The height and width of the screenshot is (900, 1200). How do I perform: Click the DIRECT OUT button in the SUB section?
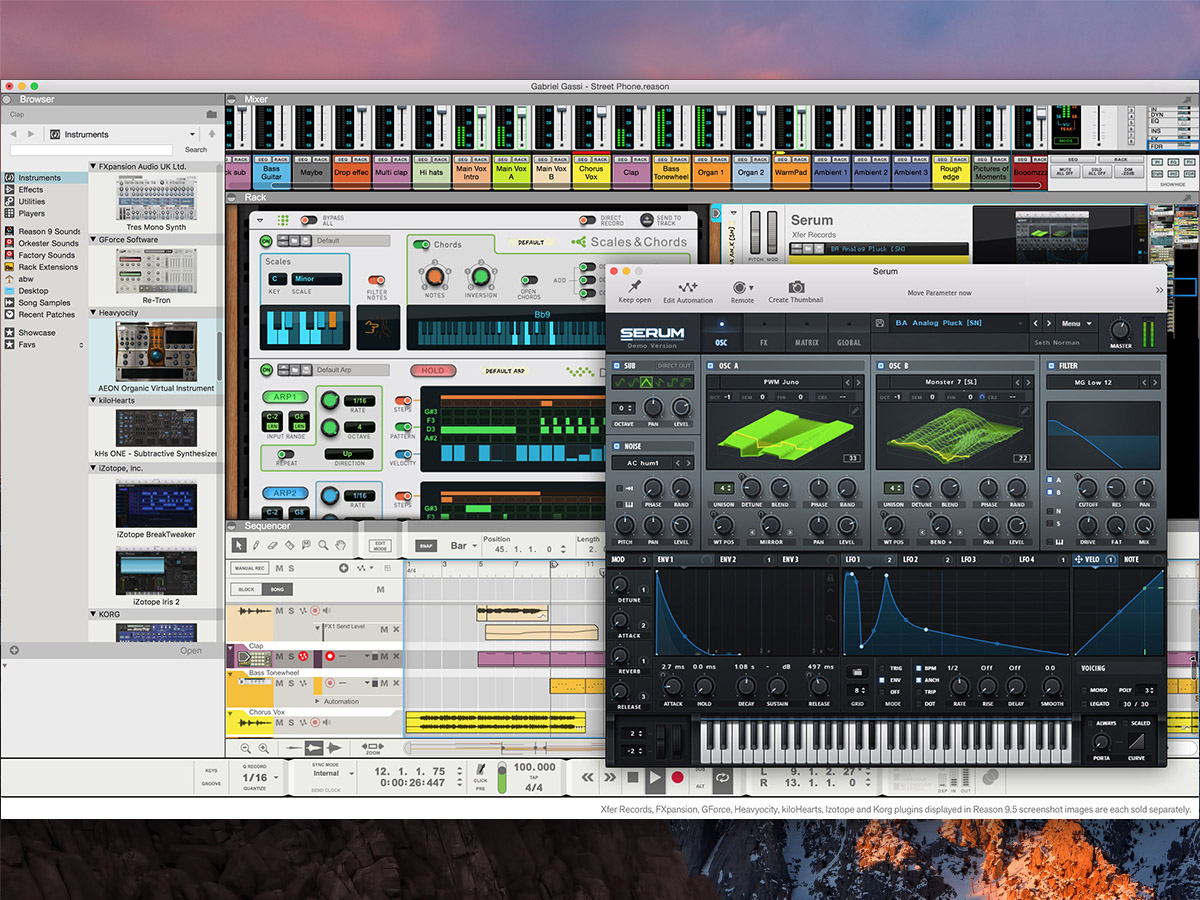point(675,366)
